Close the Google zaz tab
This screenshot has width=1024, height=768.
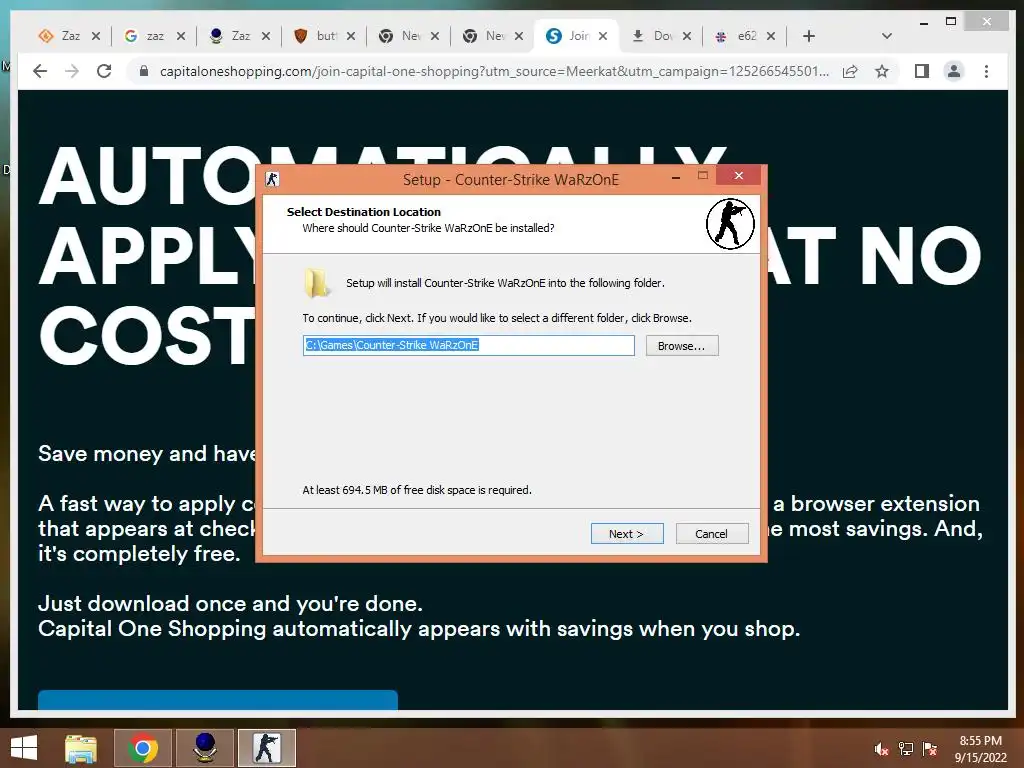click(x=181, y=36)
